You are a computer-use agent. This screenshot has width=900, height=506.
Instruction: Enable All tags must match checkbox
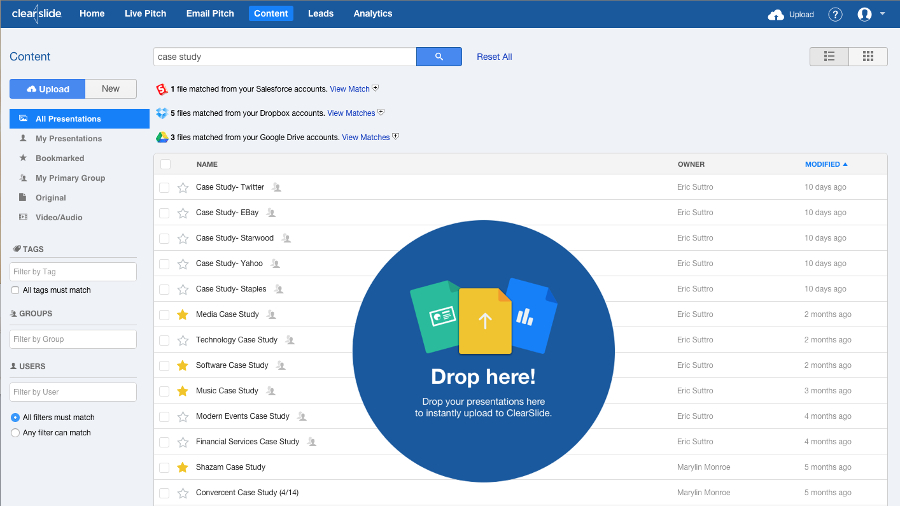15,290
